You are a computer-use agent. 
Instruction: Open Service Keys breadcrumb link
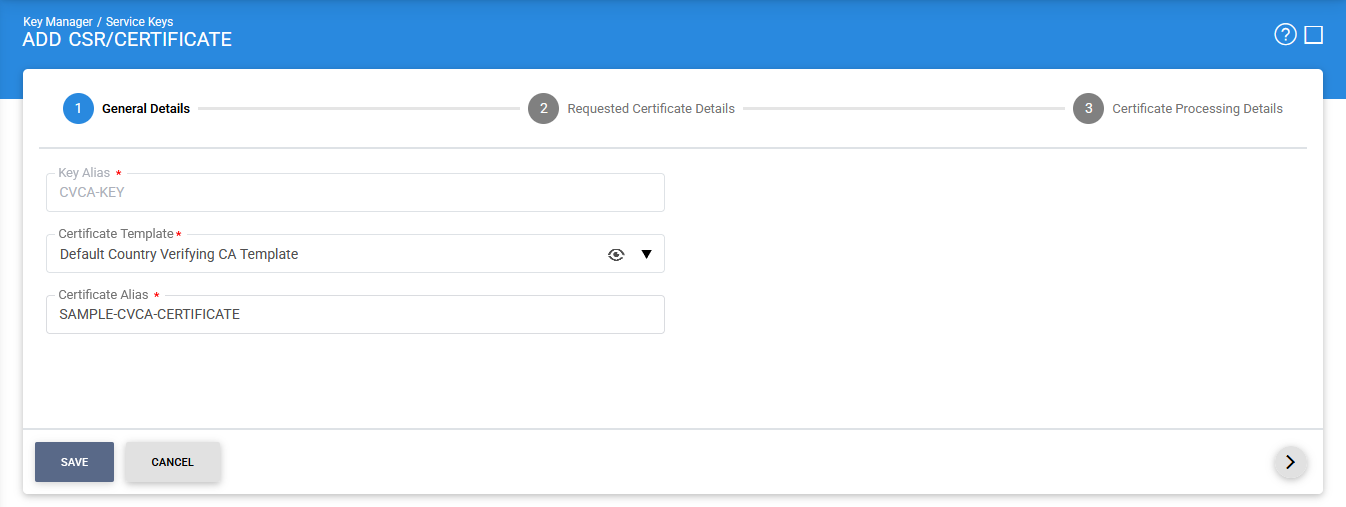(139, 21)
